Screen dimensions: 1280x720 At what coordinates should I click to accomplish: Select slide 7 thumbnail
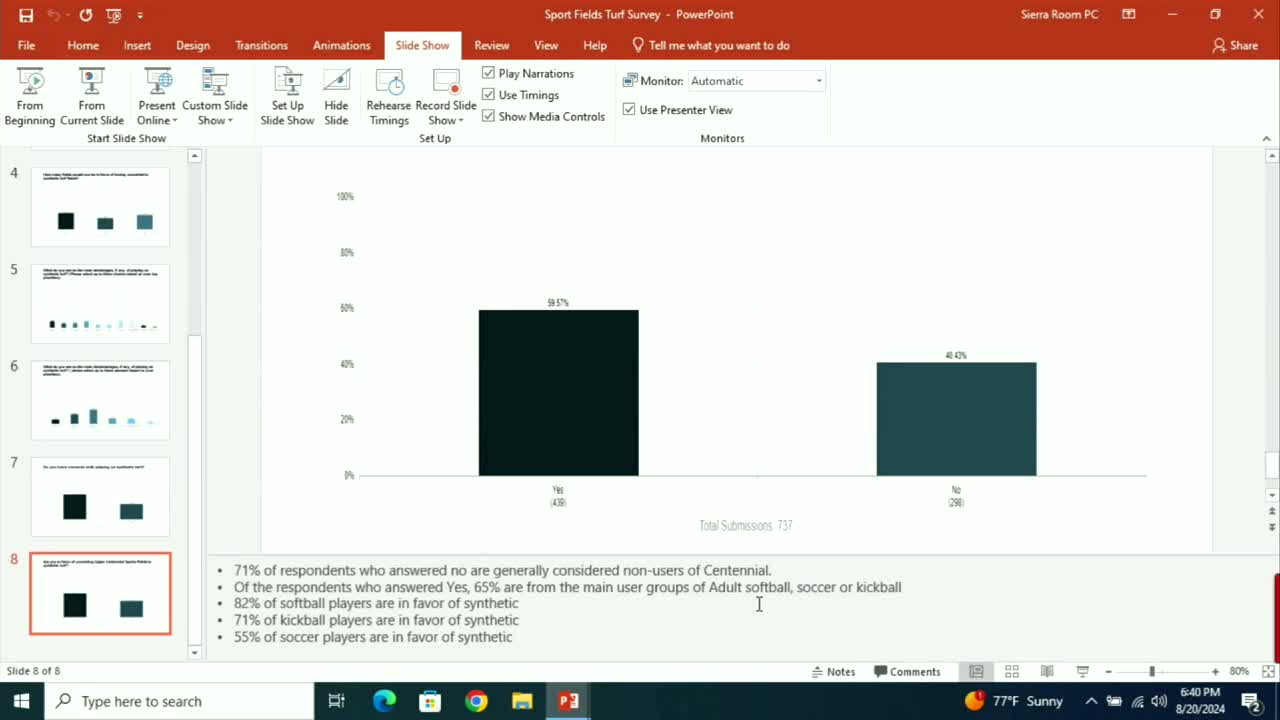pos(100,497)
